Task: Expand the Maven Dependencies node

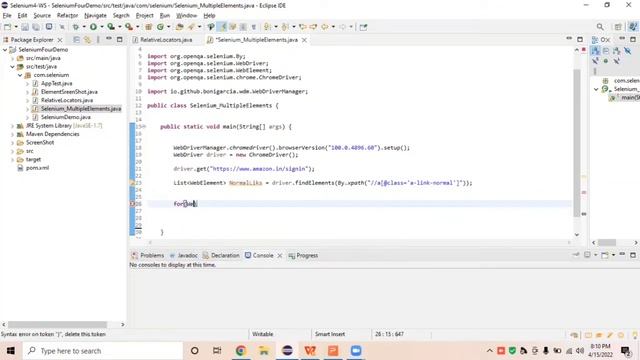Action: [x=13, y=134]
